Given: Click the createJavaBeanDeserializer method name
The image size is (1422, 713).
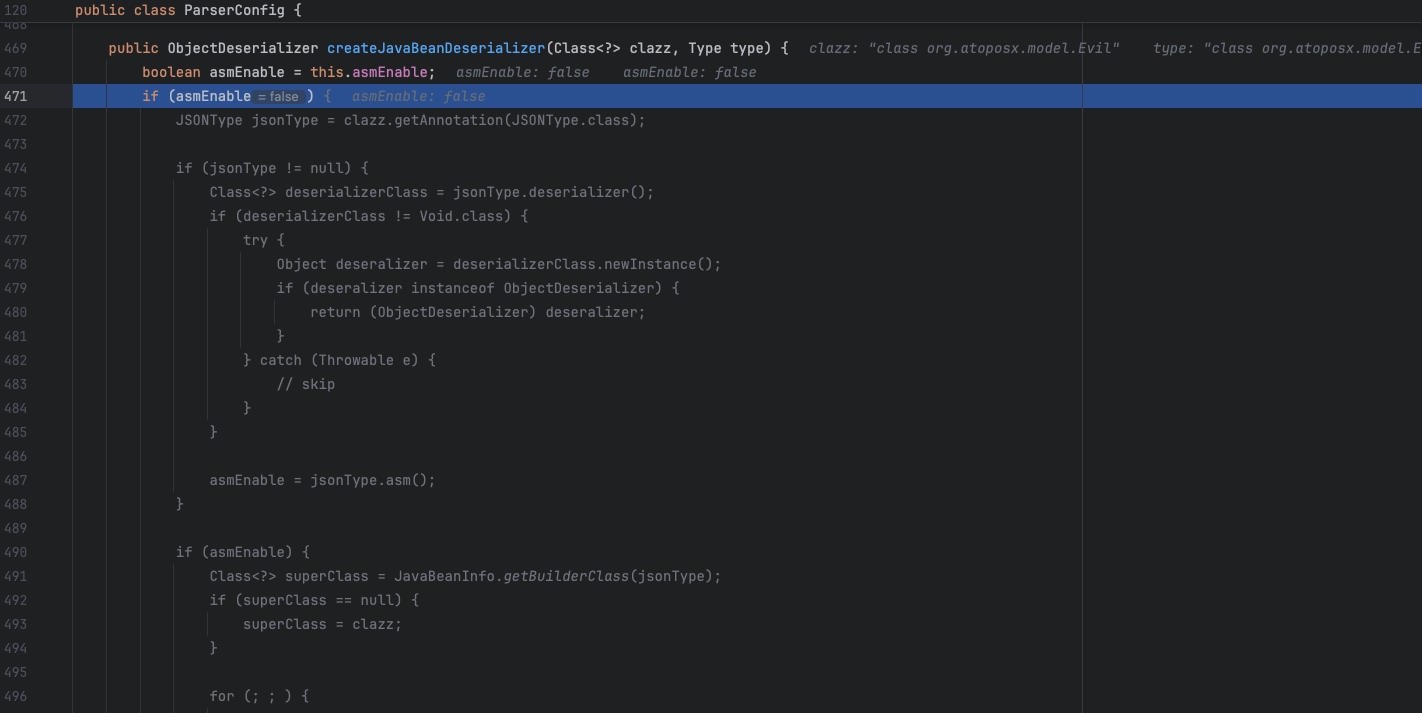Looking at the screenshot, I should pyautogui.click(x=436, y=48).
